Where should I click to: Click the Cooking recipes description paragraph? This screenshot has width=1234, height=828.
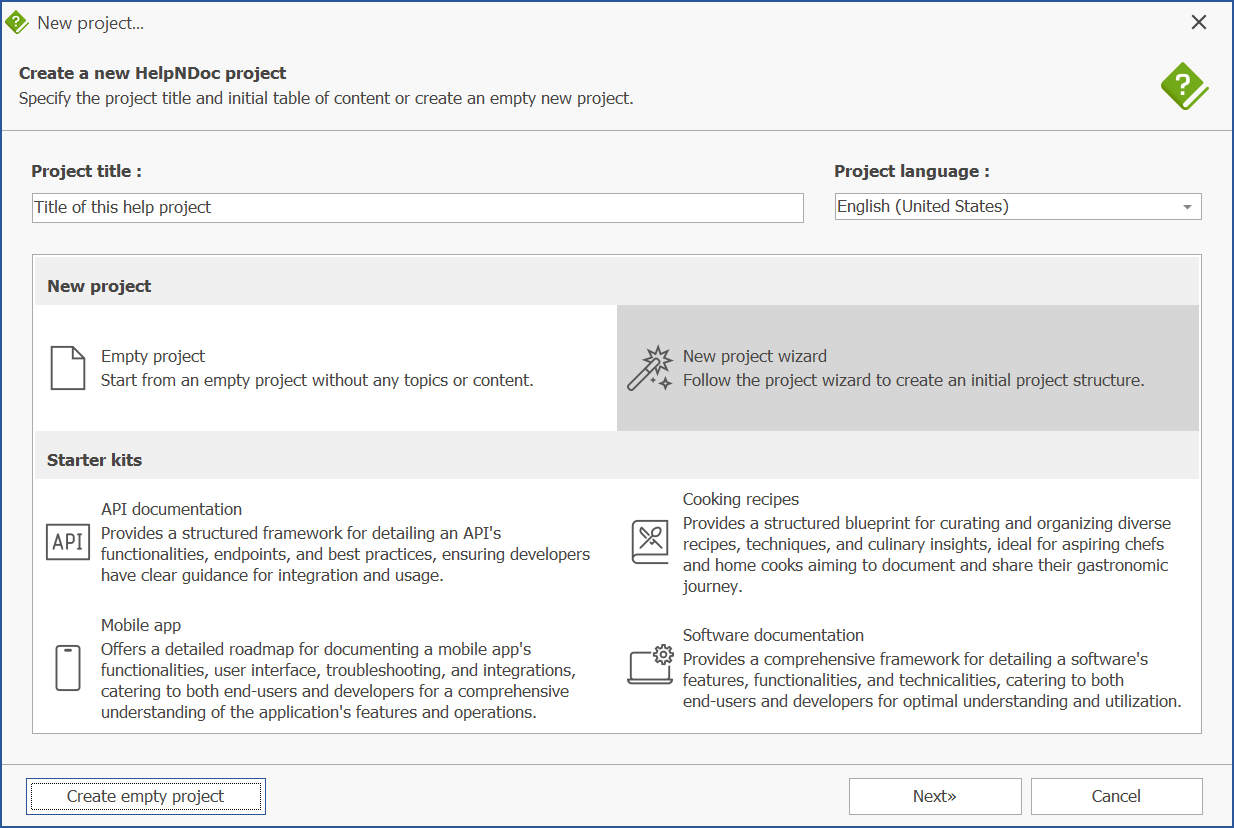click(x=927, y=555)
